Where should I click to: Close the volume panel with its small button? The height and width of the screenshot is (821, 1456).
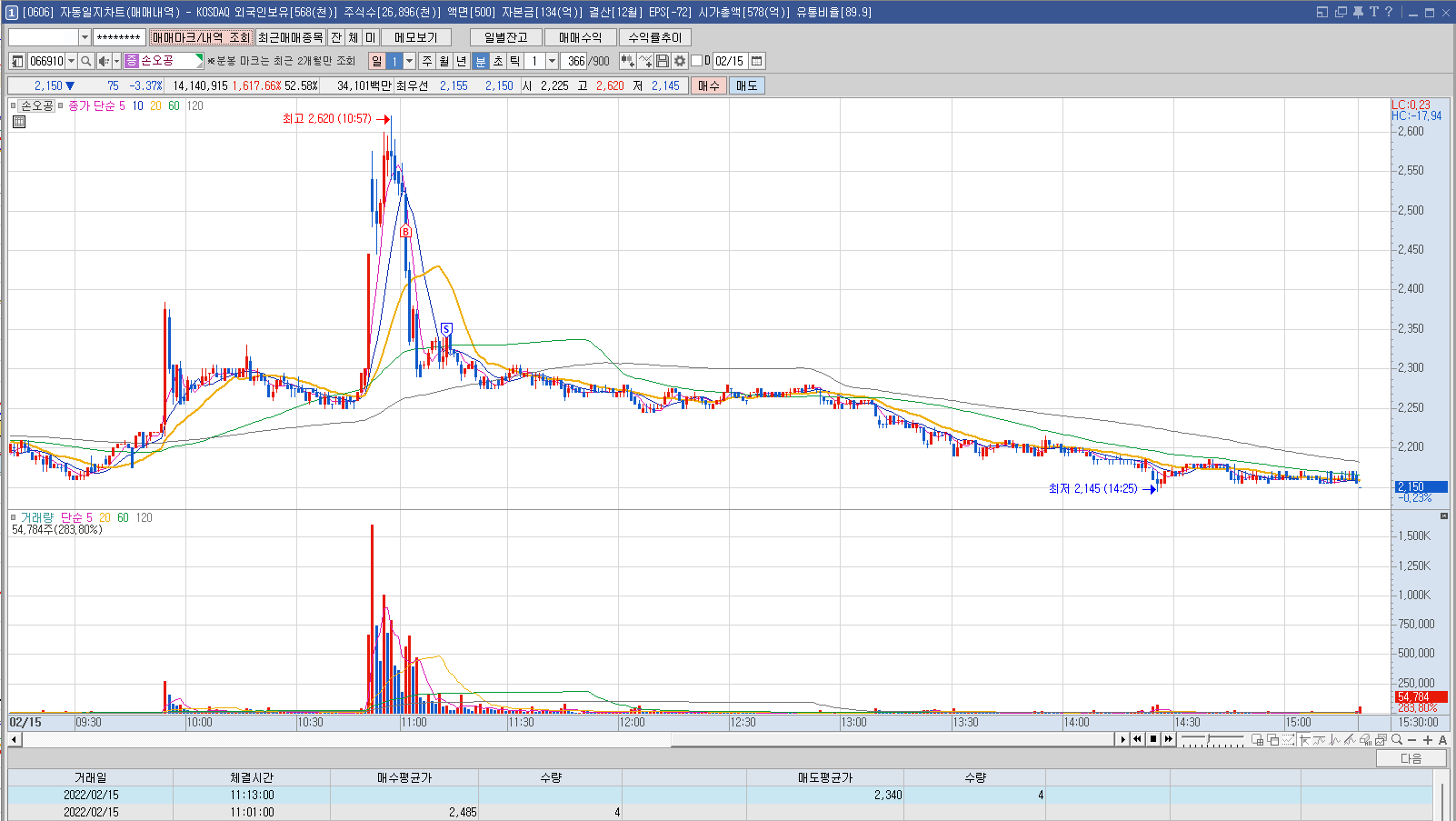(1444, 516)
